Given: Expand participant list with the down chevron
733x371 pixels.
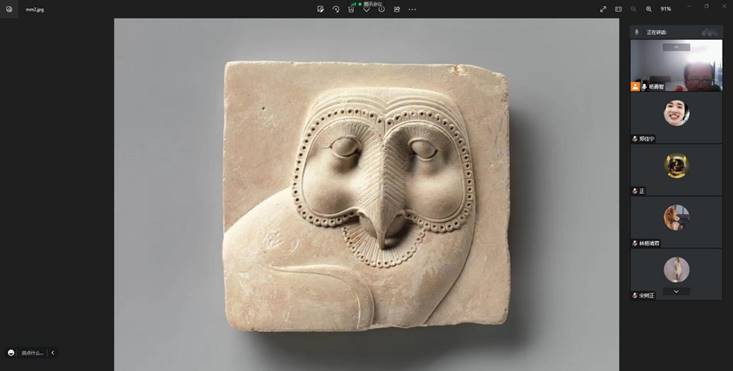Looking at the screenshot, I should coord(676,292).
